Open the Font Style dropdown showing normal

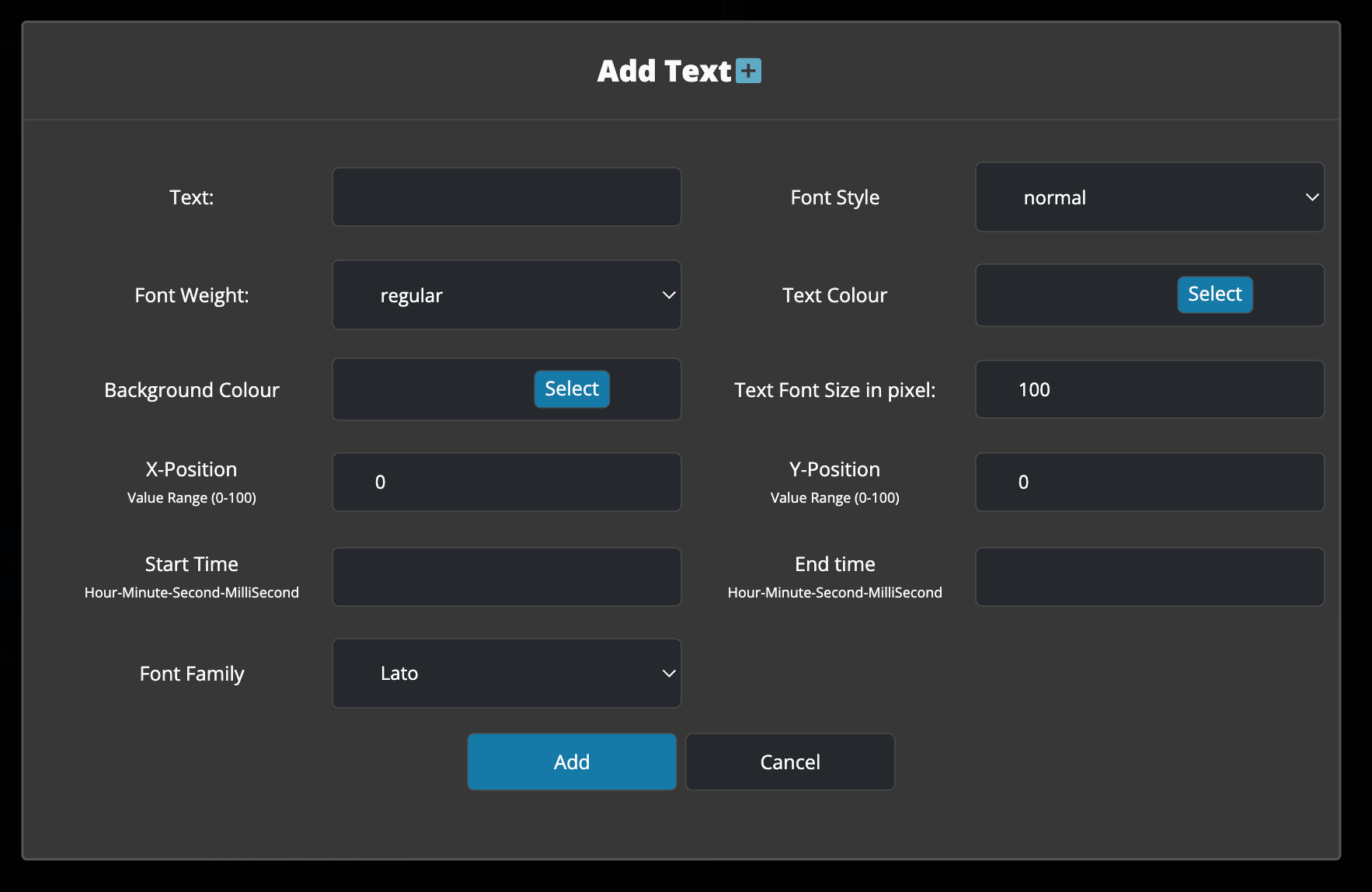(1149, 197)
